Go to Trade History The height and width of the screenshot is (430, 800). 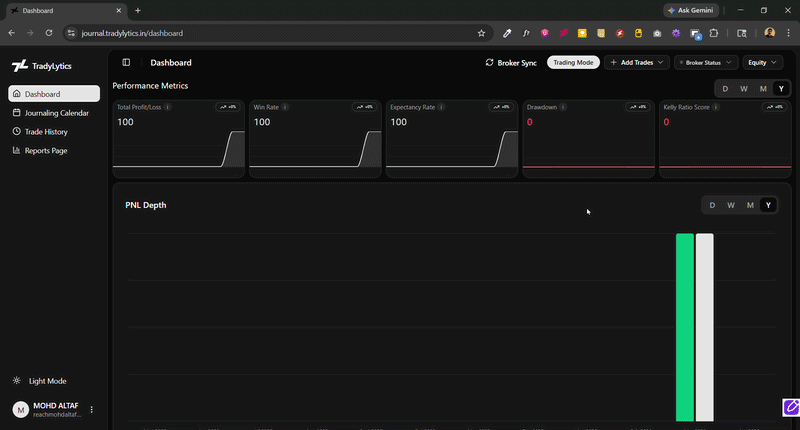tap(45, 132)
